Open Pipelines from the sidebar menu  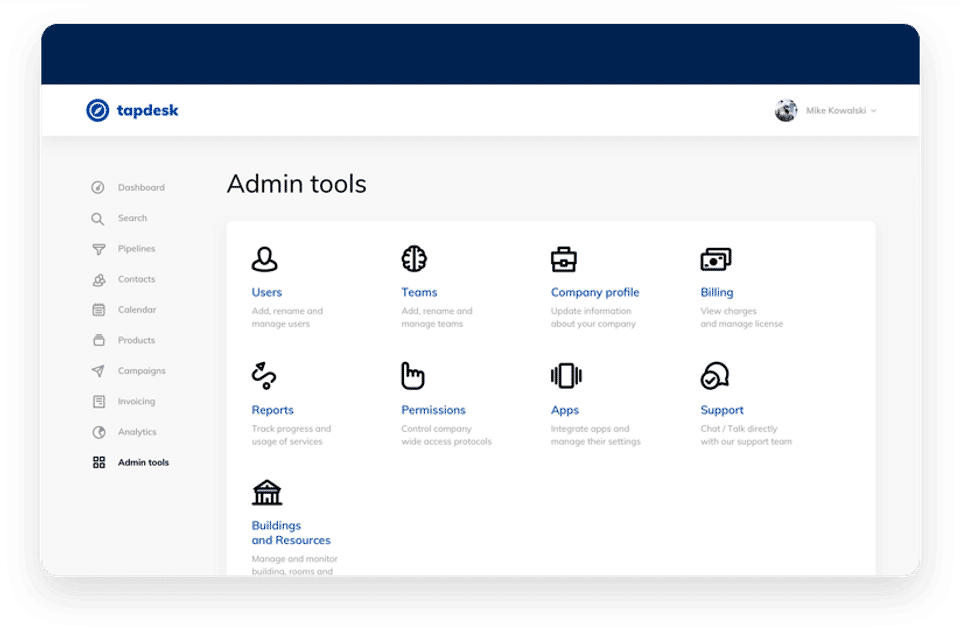[x=136, y=249]
